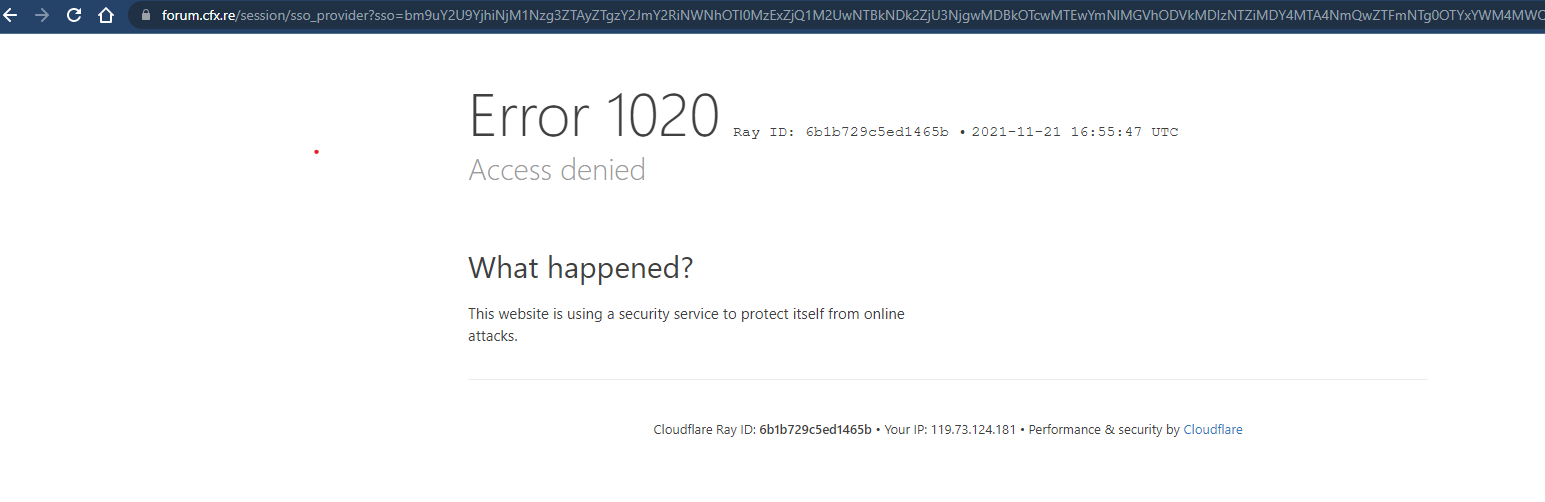Click the 2021-11-21 16:55:47 UTC timestamp
The height and width of the screenshot is (502, 1545).
point(1075,132)
